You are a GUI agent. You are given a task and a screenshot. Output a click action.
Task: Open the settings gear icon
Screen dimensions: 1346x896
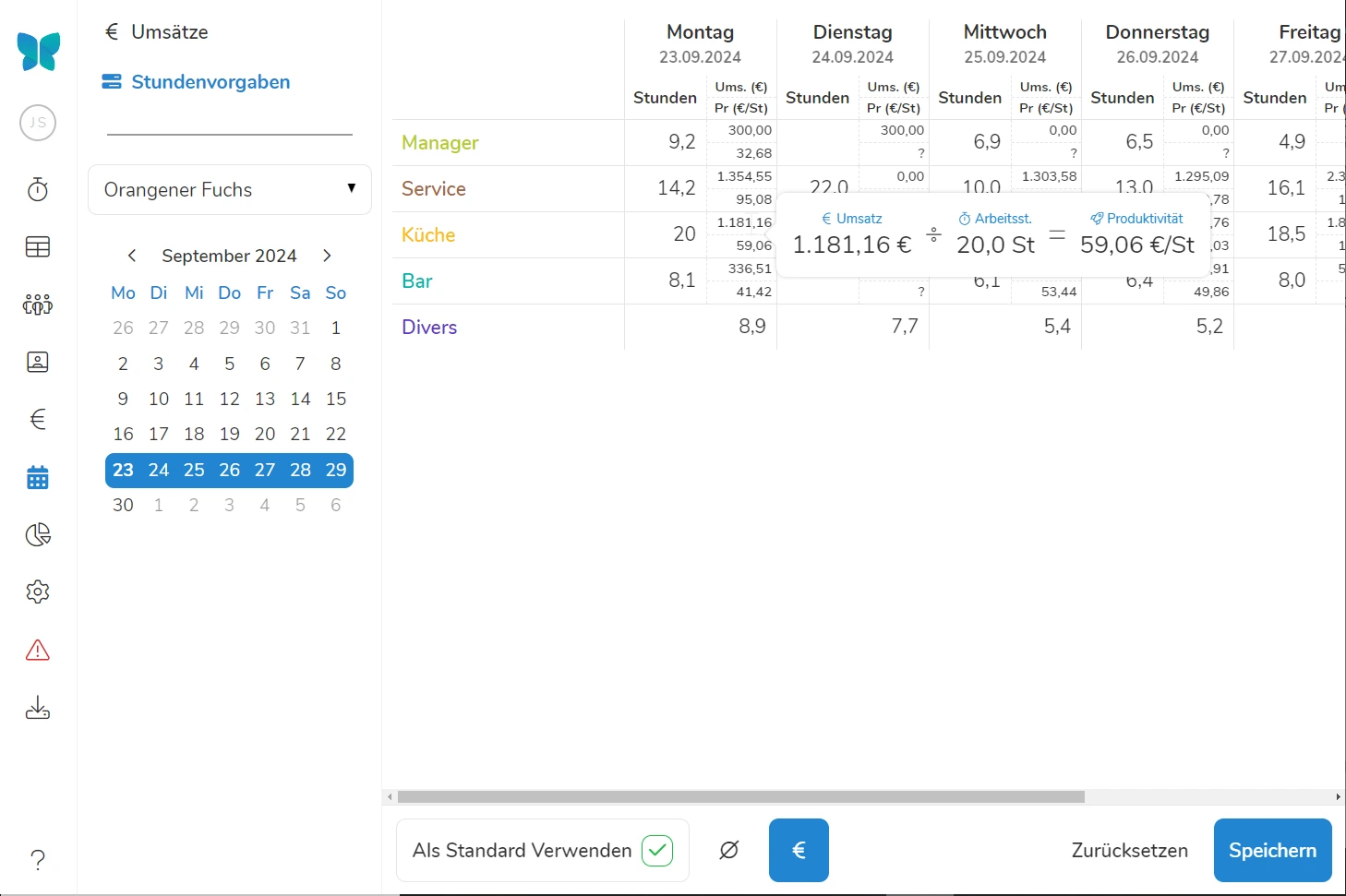pos(38,591)
